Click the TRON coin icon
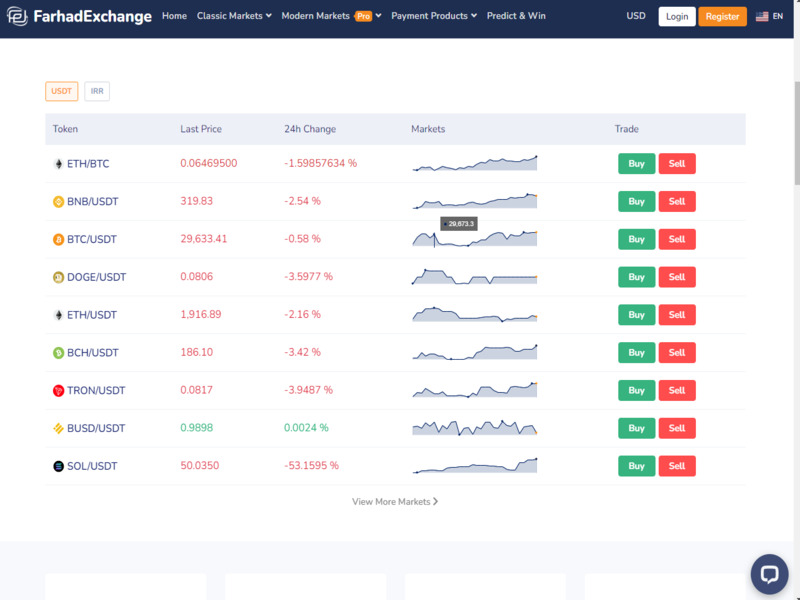The image size is (800, 600). coord(58,391)
